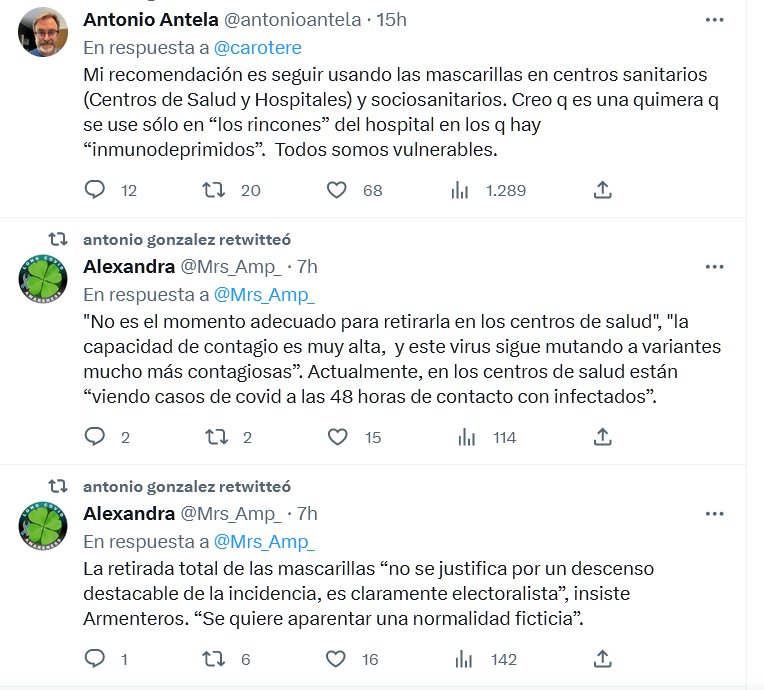View analytics showing 114 views
The image size is (764, 690).
coord(466,437)
